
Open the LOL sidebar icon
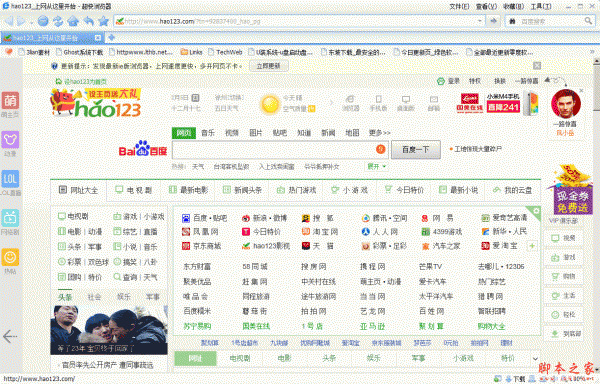click(10, 179)
